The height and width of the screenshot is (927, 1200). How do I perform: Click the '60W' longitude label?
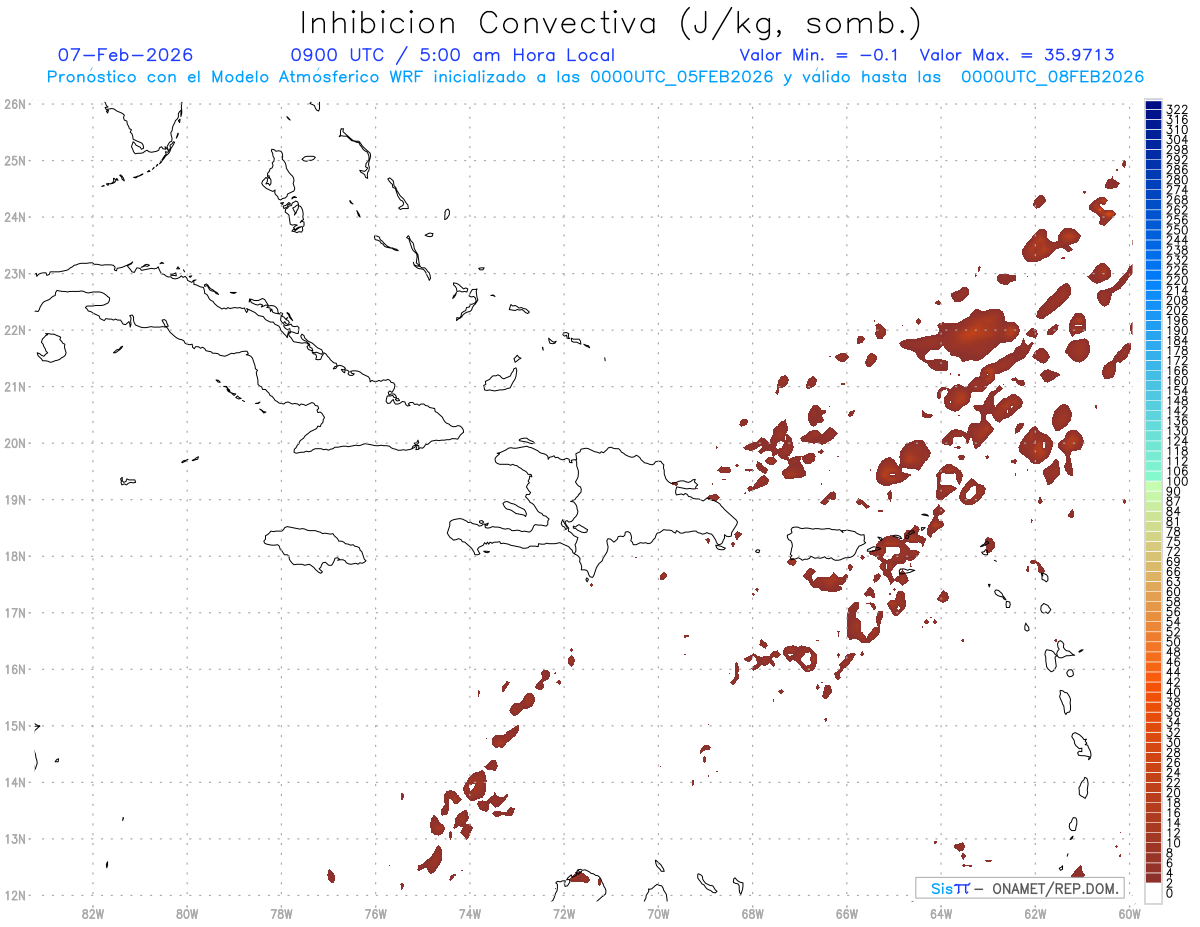1130,912
